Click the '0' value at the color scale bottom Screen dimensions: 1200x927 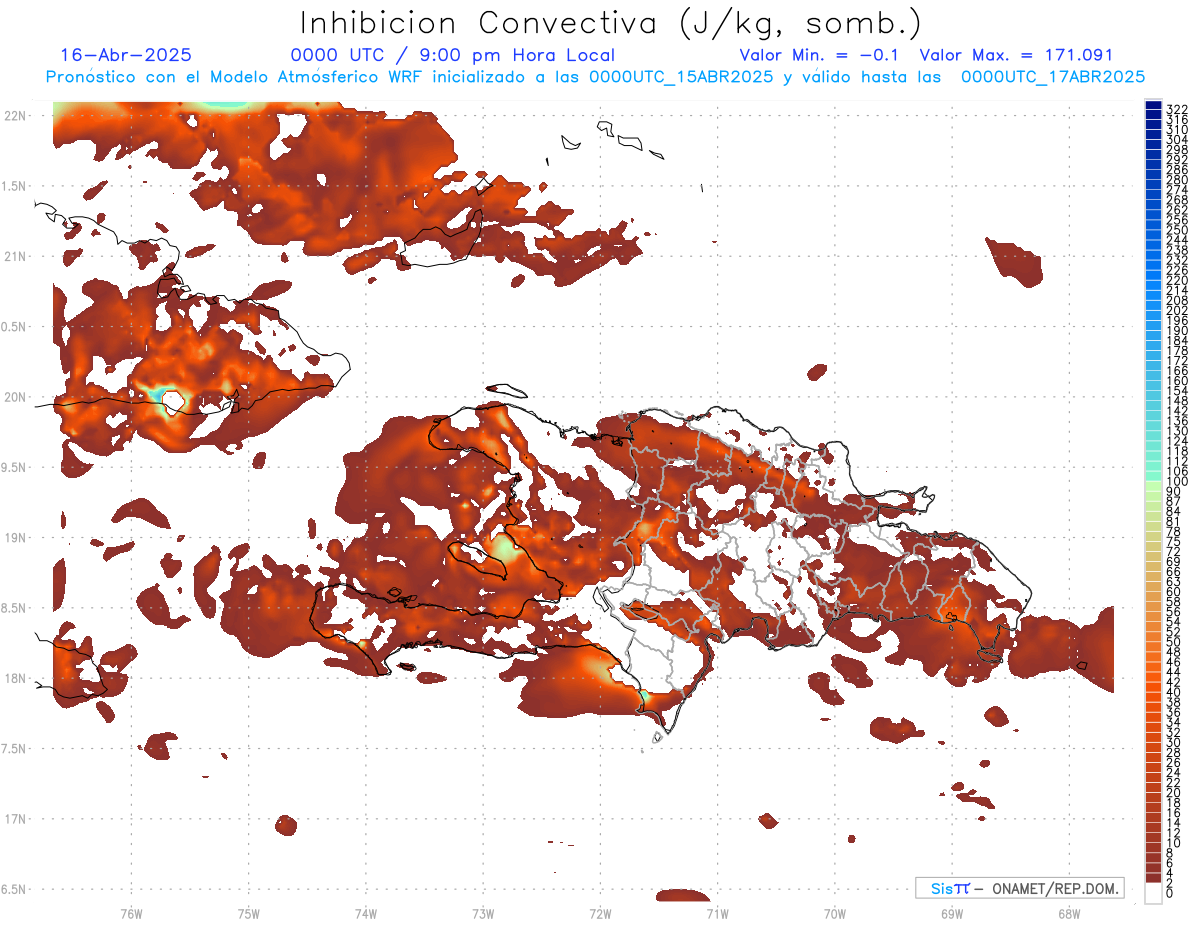1170,893
